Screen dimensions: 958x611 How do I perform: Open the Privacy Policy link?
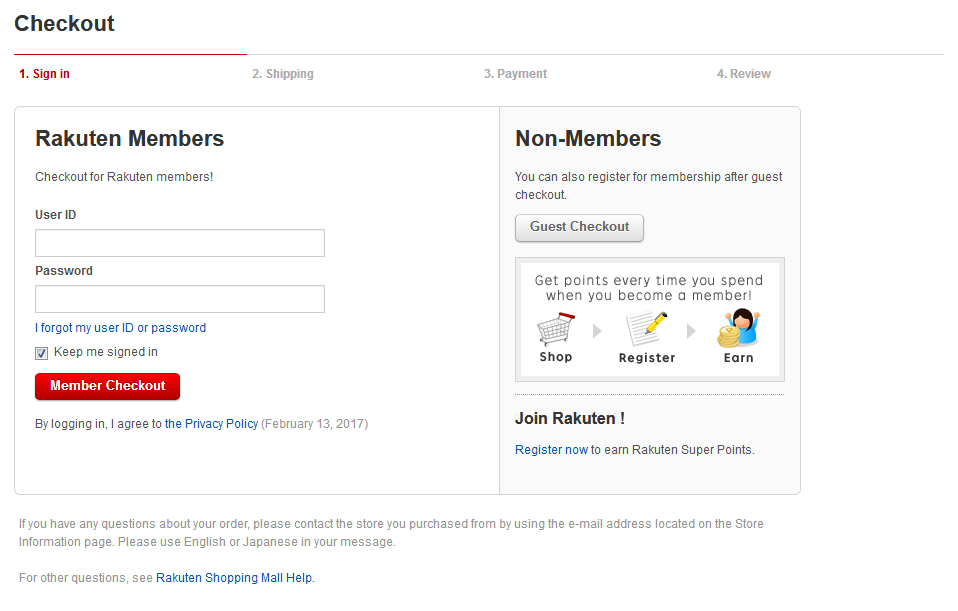(211, 424)
